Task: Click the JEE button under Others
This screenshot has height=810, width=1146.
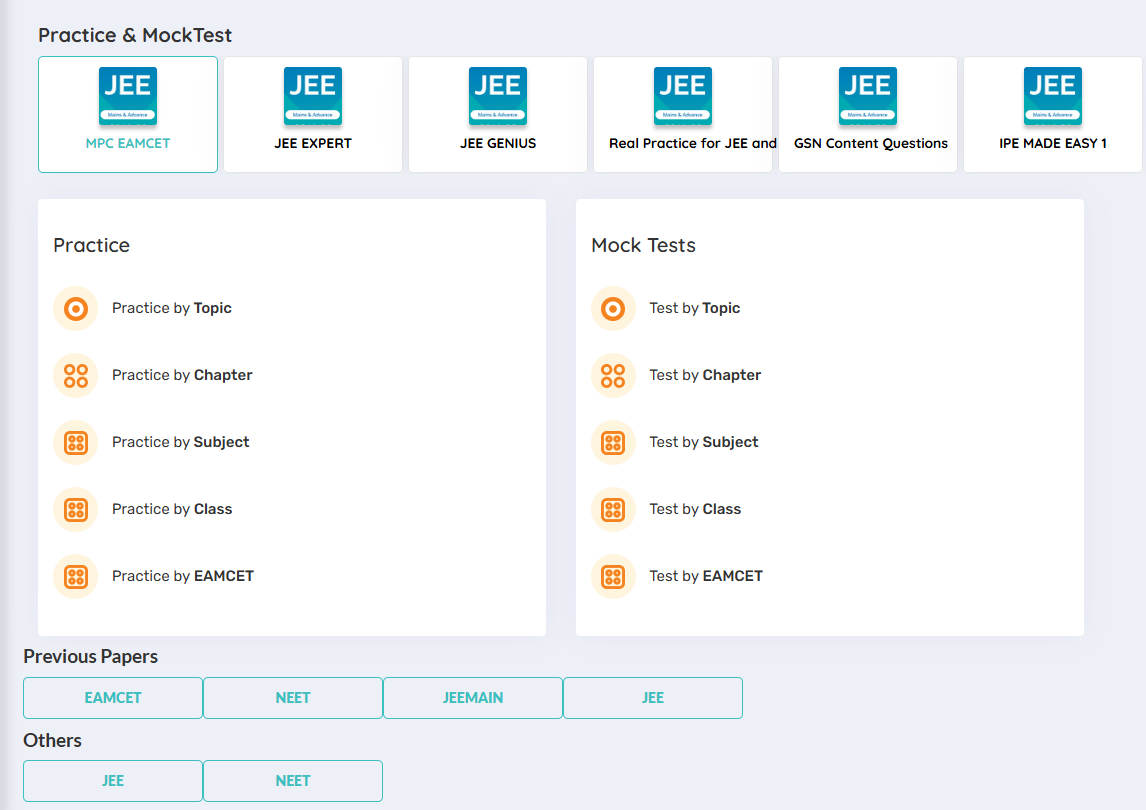Action: (x=113, y=781)
